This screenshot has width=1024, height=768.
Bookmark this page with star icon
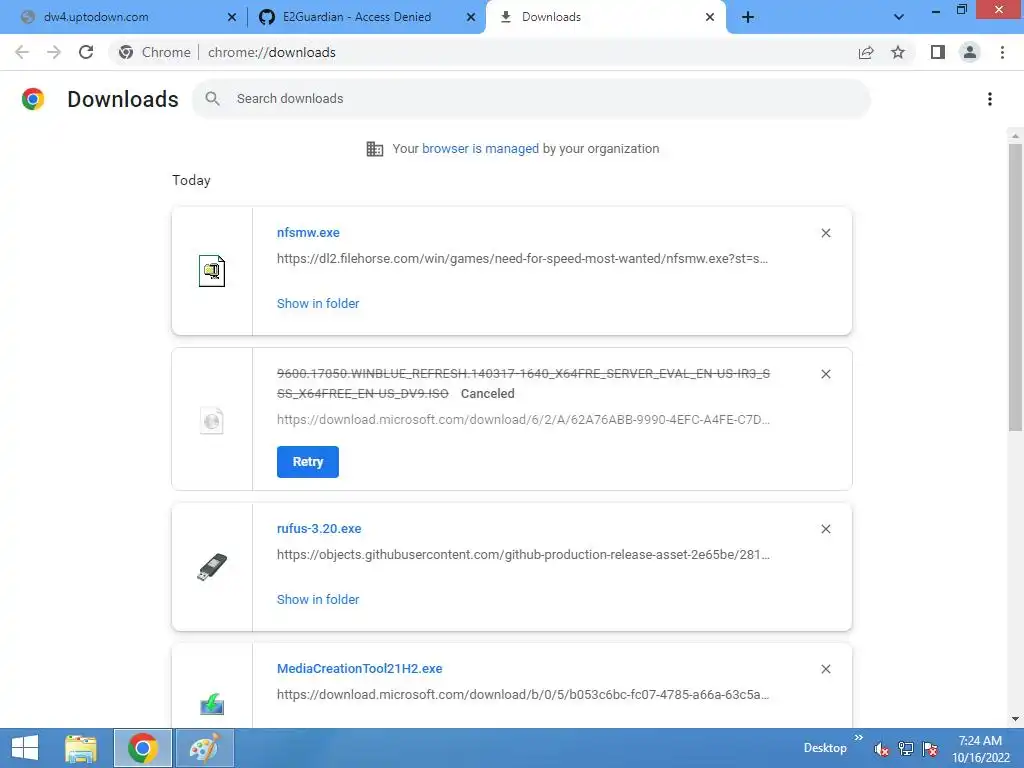[898, 52]
